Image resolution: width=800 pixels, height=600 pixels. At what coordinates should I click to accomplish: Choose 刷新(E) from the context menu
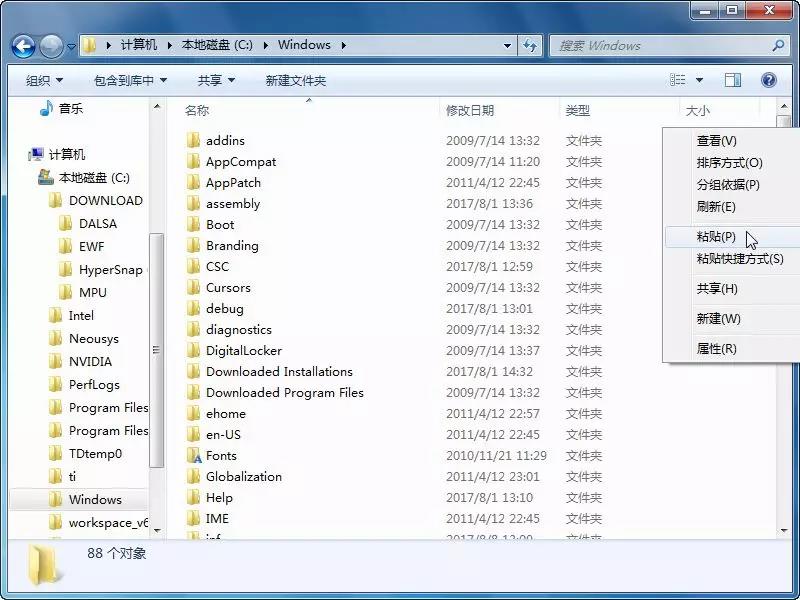[x=716, y=207]
